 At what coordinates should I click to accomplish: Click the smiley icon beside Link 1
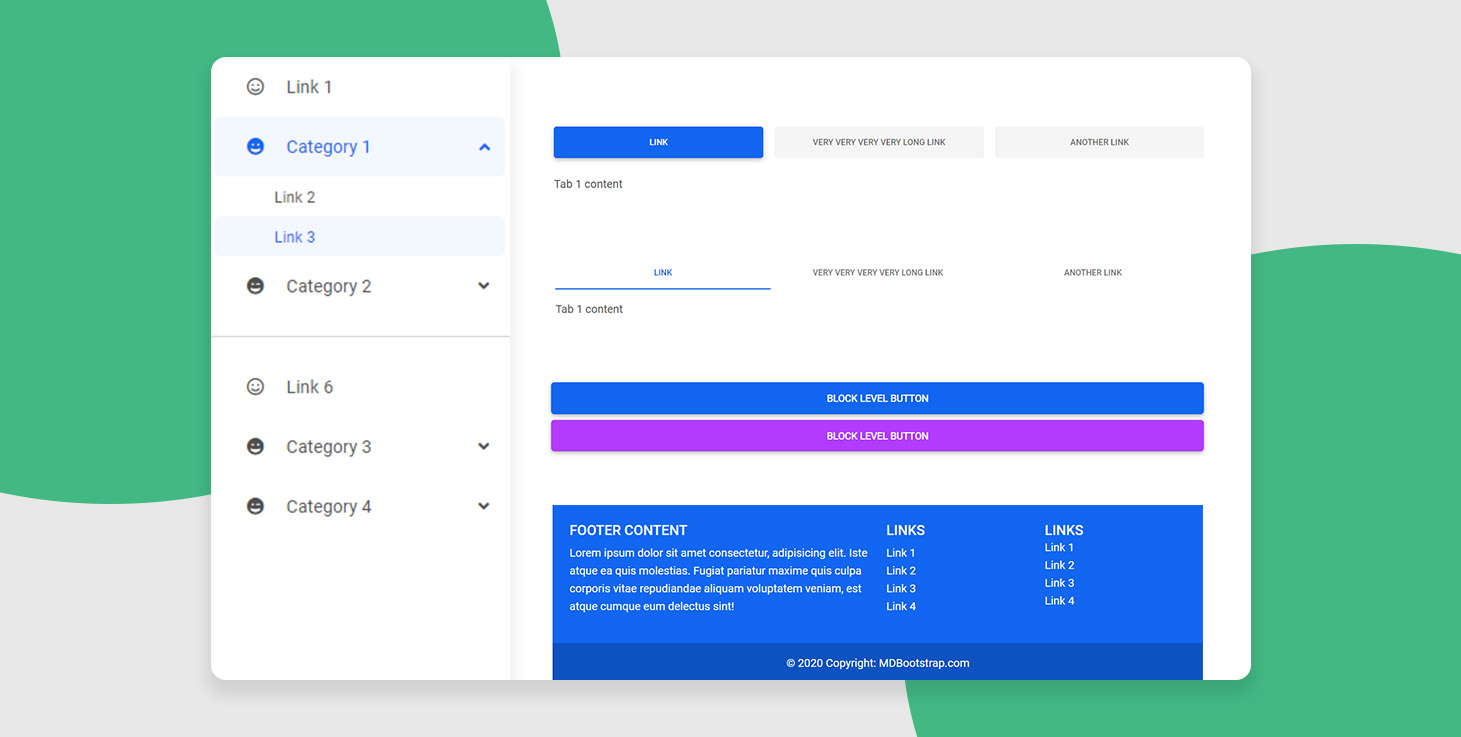tap(255, 87)
